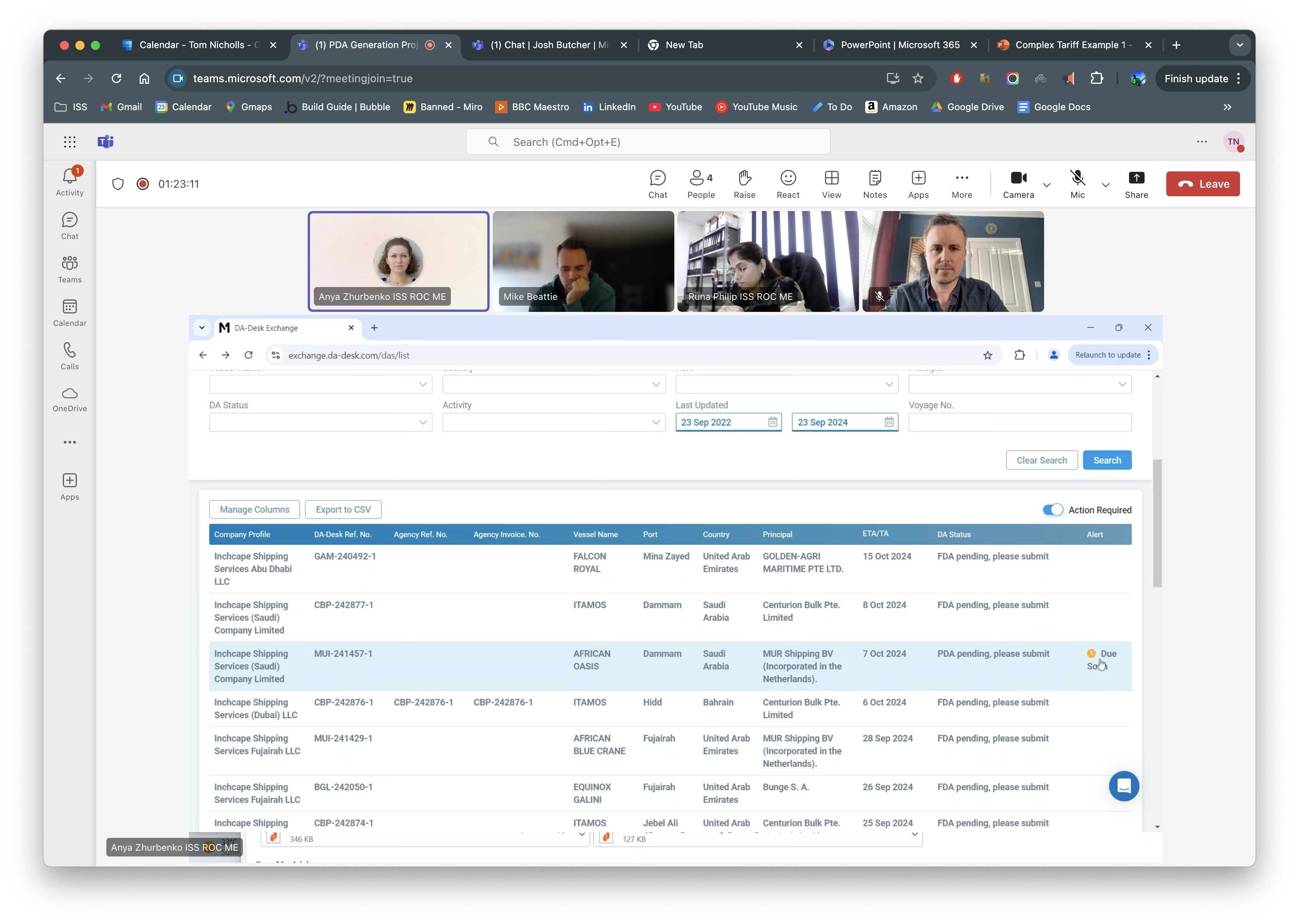Click the meeting shield security icon

[x=118, y=184]
